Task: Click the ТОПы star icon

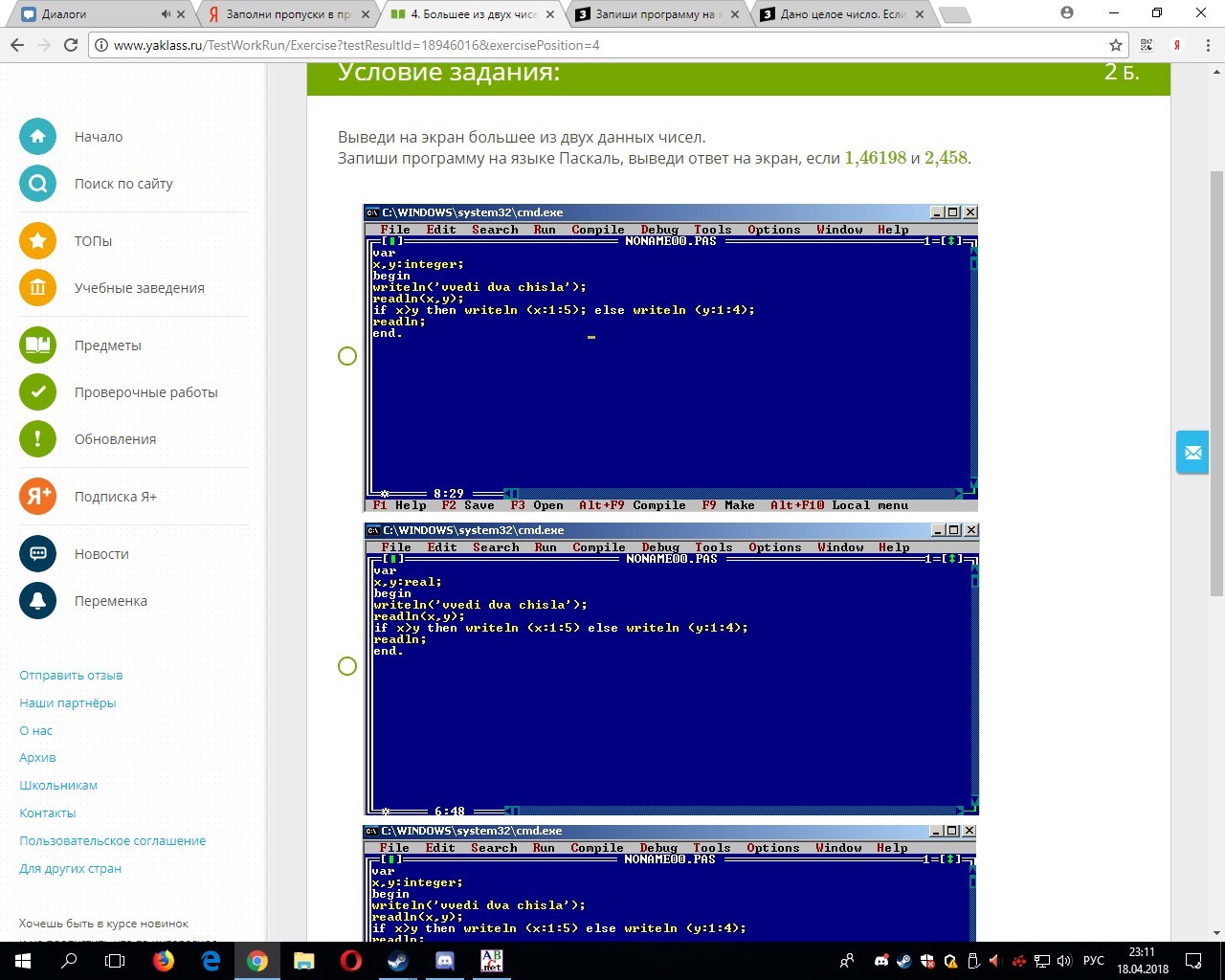Action: tap(37, 241)
